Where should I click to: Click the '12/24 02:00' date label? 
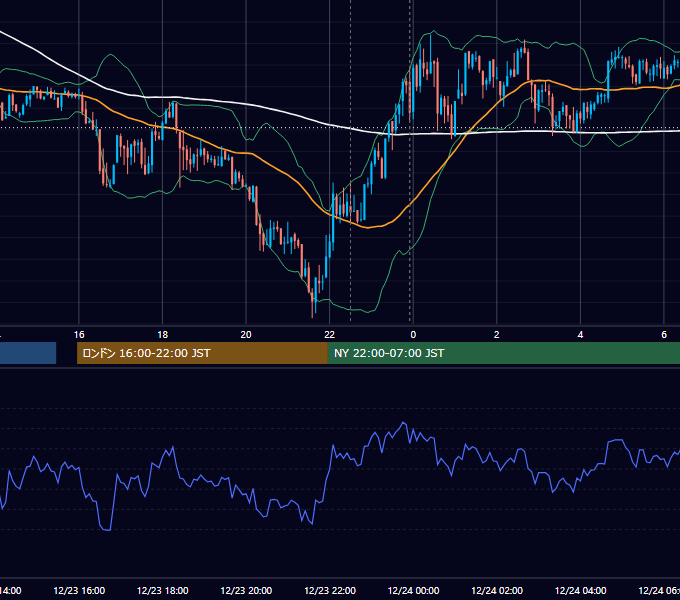(497, 590)
